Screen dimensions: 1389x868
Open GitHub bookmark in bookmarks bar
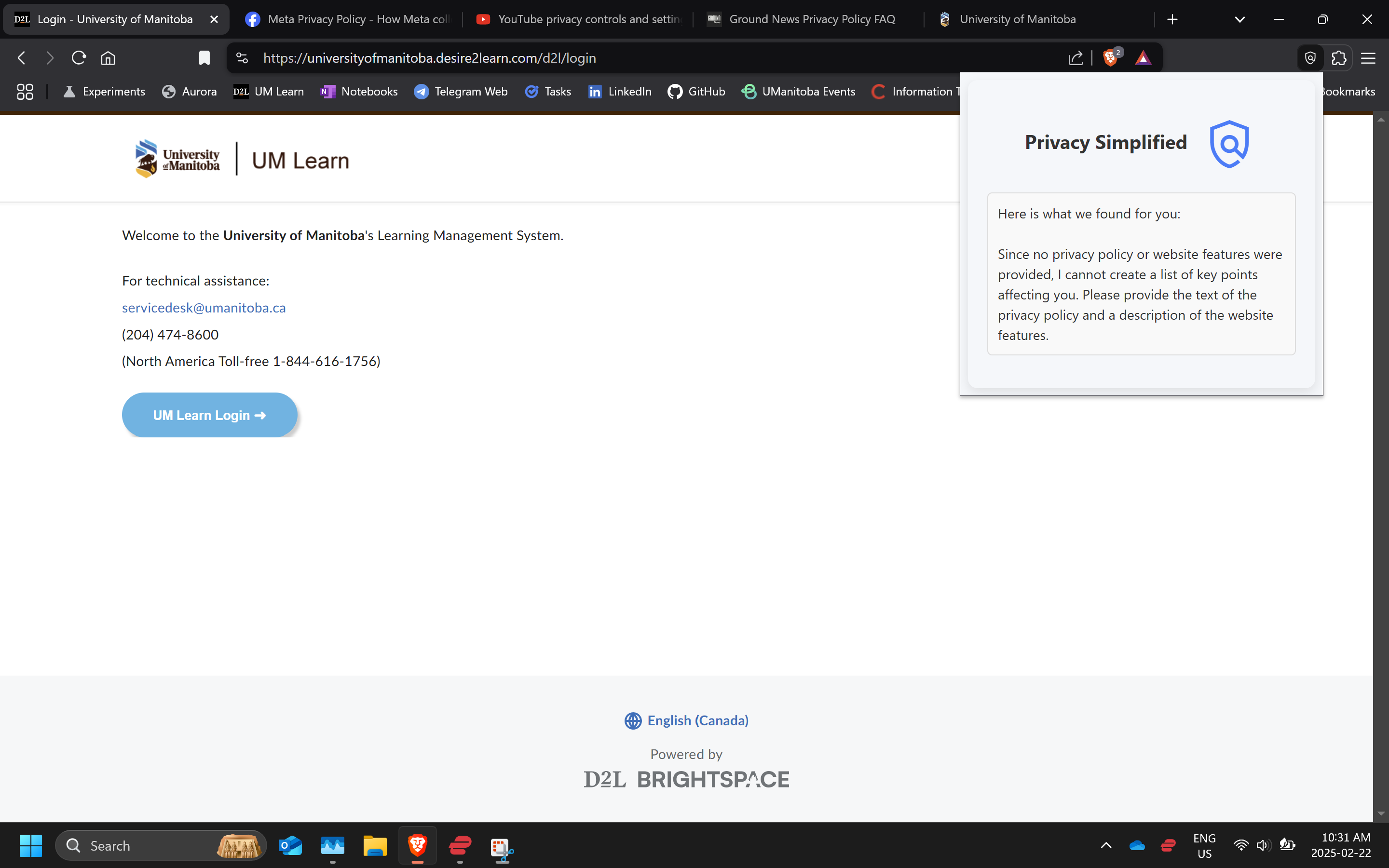(697, 91)
